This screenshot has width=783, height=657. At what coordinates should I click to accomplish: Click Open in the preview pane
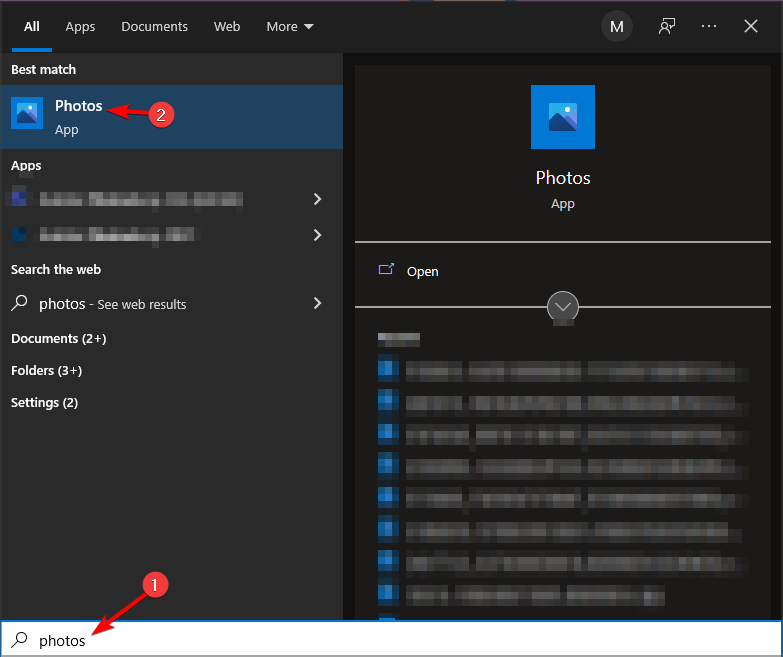point(422,272)
